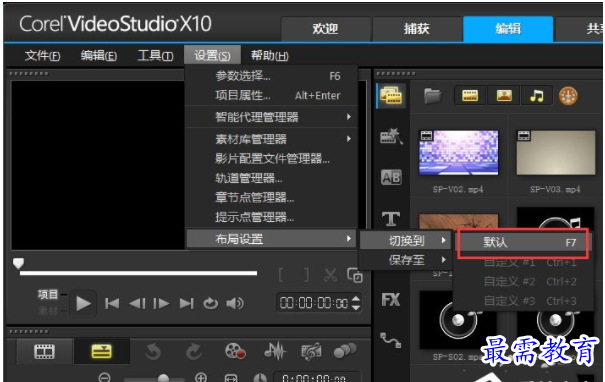Play the project preview
Viewport: 605px width, 382px height.
(83, 304)
